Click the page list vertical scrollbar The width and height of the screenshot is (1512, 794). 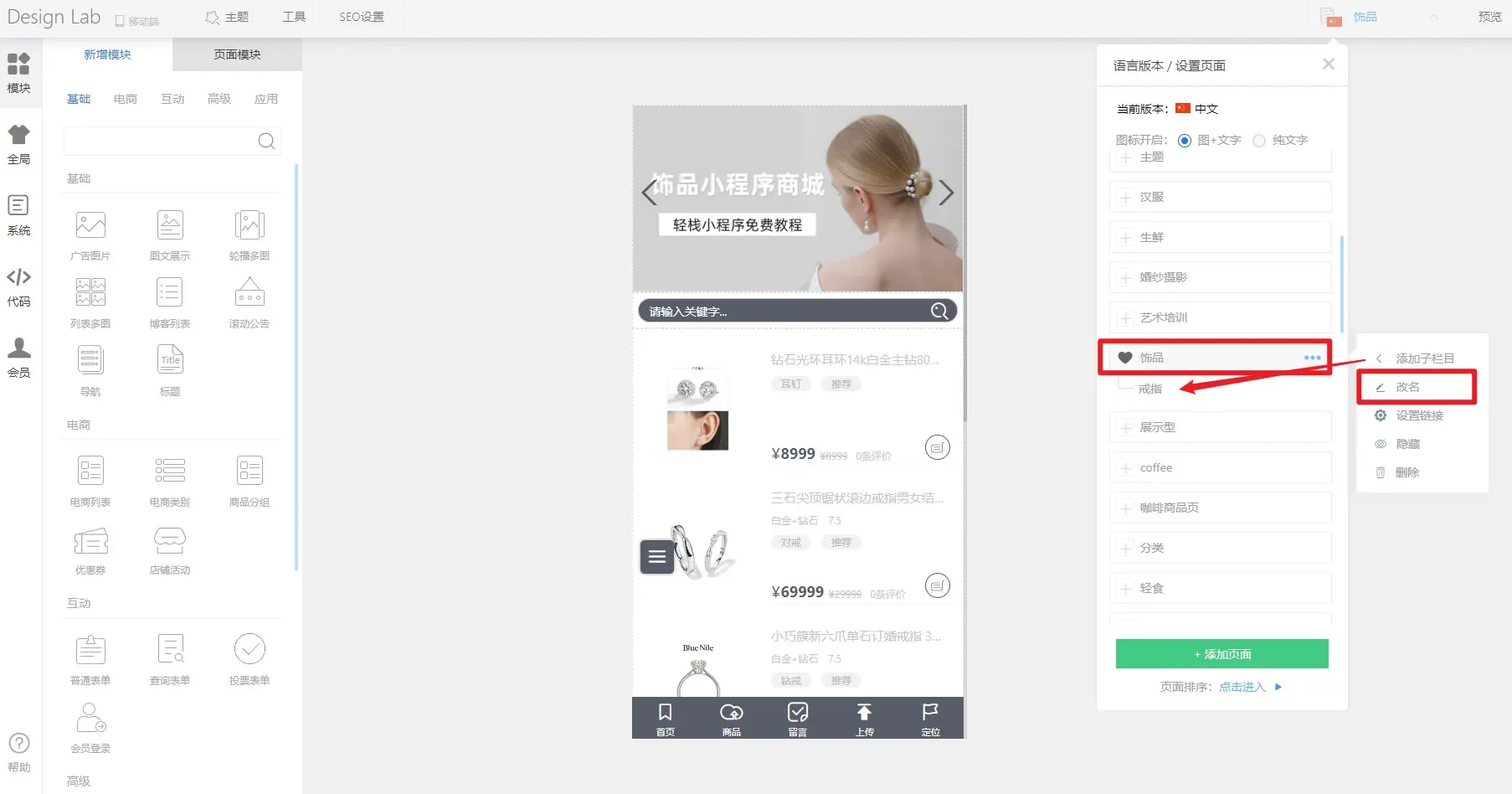1341,285
